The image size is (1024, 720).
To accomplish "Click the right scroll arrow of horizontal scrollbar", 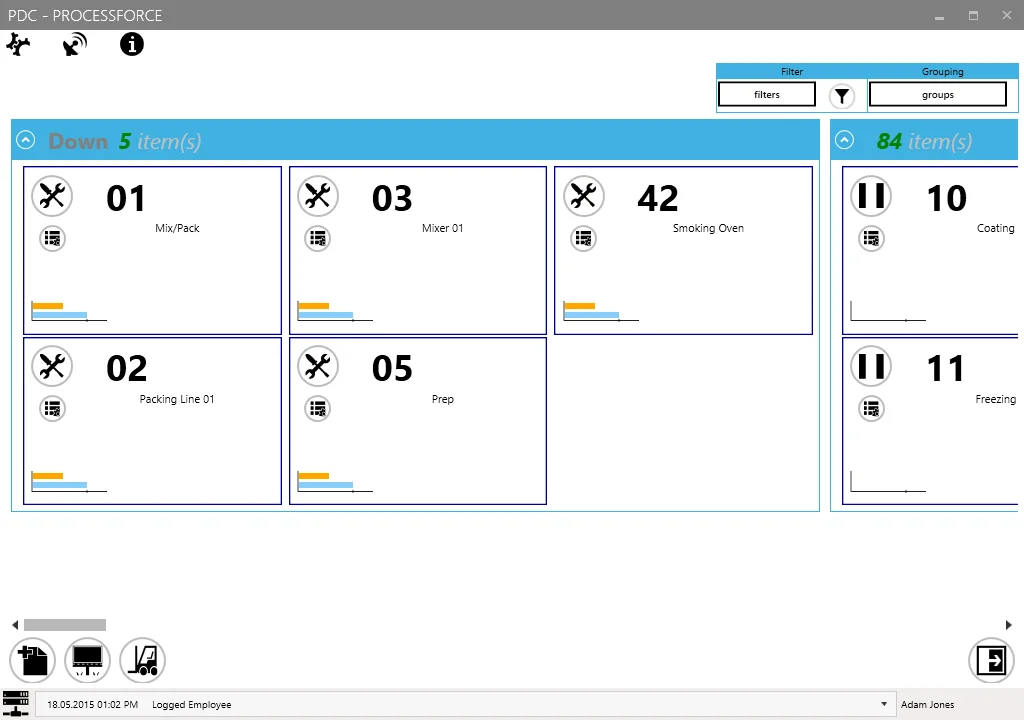I will (x=1008, y=625).
